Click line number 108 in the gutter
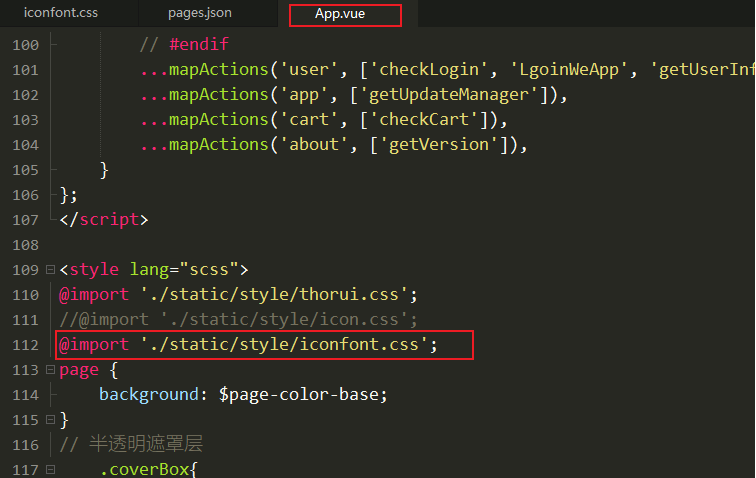 (26, 246)
